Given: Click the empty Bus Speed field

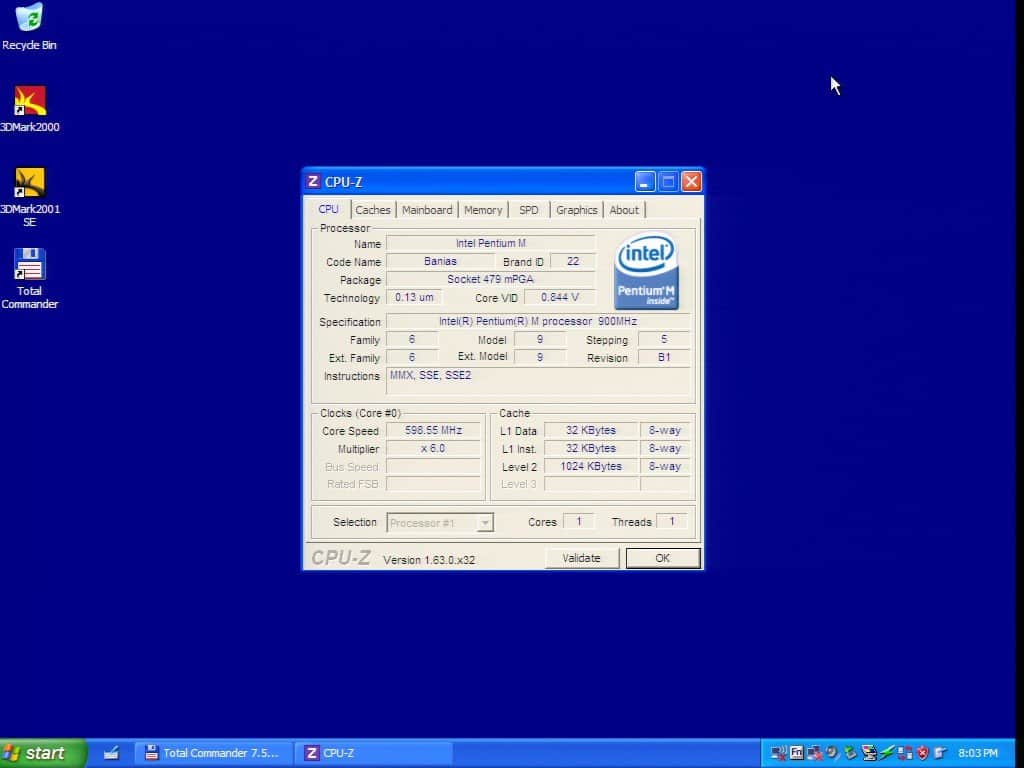Looking at the screenshot, I should (x=434, y=466).
